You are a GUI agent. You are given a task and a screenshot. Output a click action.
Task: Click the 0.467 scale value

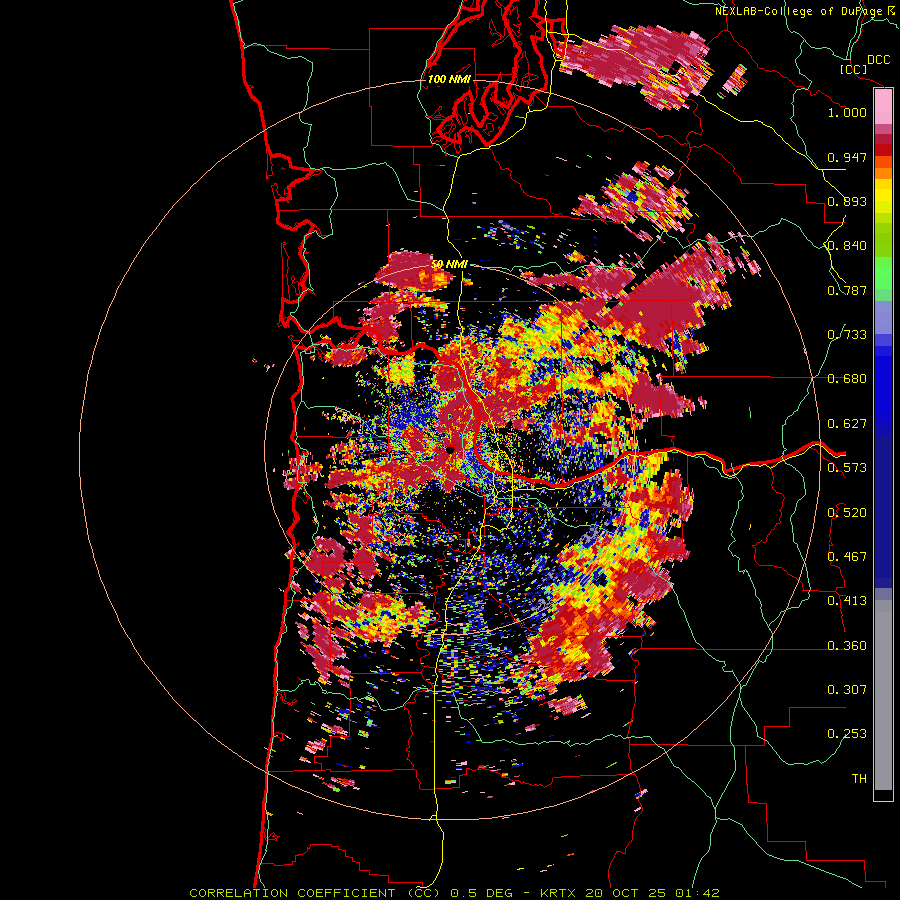847,557
